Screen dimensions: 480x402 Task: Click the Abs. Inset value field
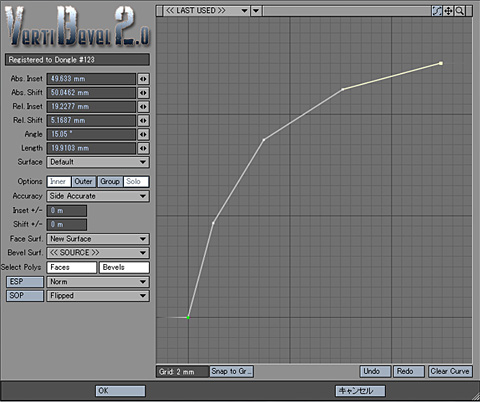pyautogui.click(x=91, y=79)
